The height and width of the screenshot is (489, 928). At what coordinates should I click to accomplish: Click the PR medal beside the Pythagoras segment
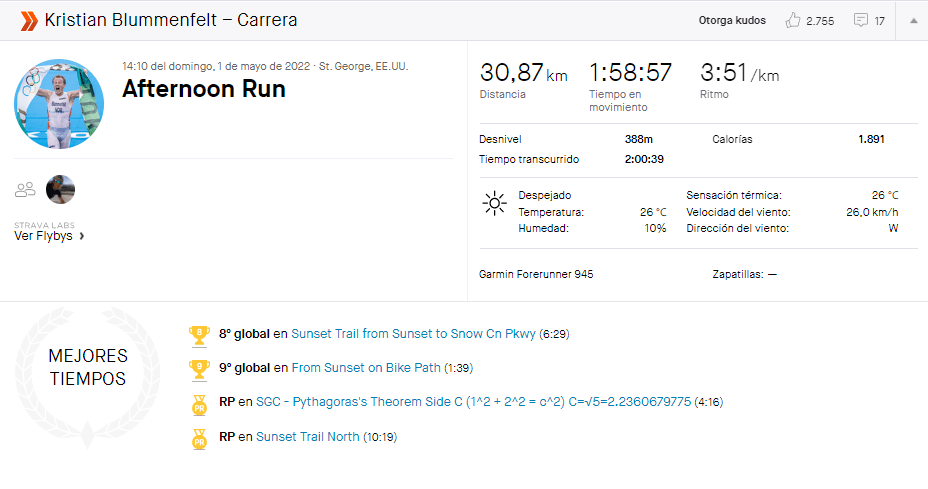(x=199, y=404)
